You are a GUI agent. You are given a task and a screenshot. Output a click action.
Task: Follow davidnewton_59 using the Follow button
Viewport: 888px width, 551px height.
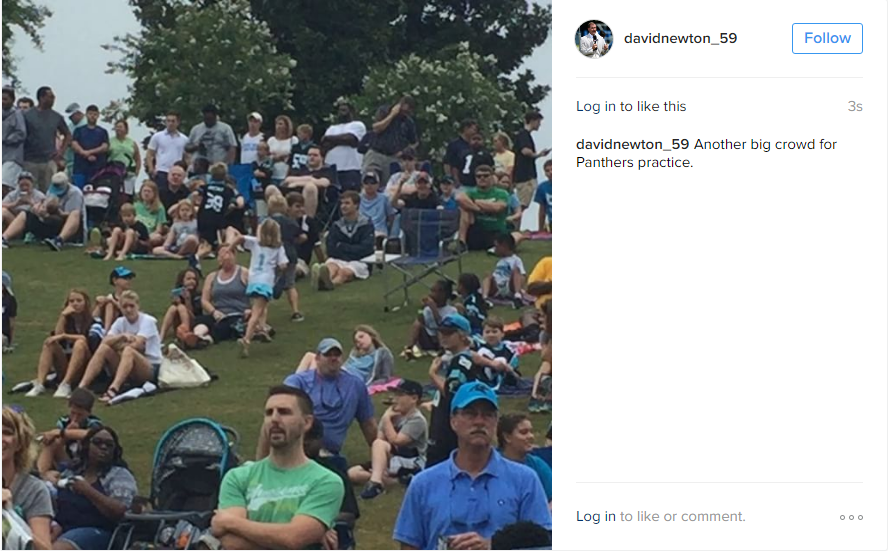tap(827, 39)
